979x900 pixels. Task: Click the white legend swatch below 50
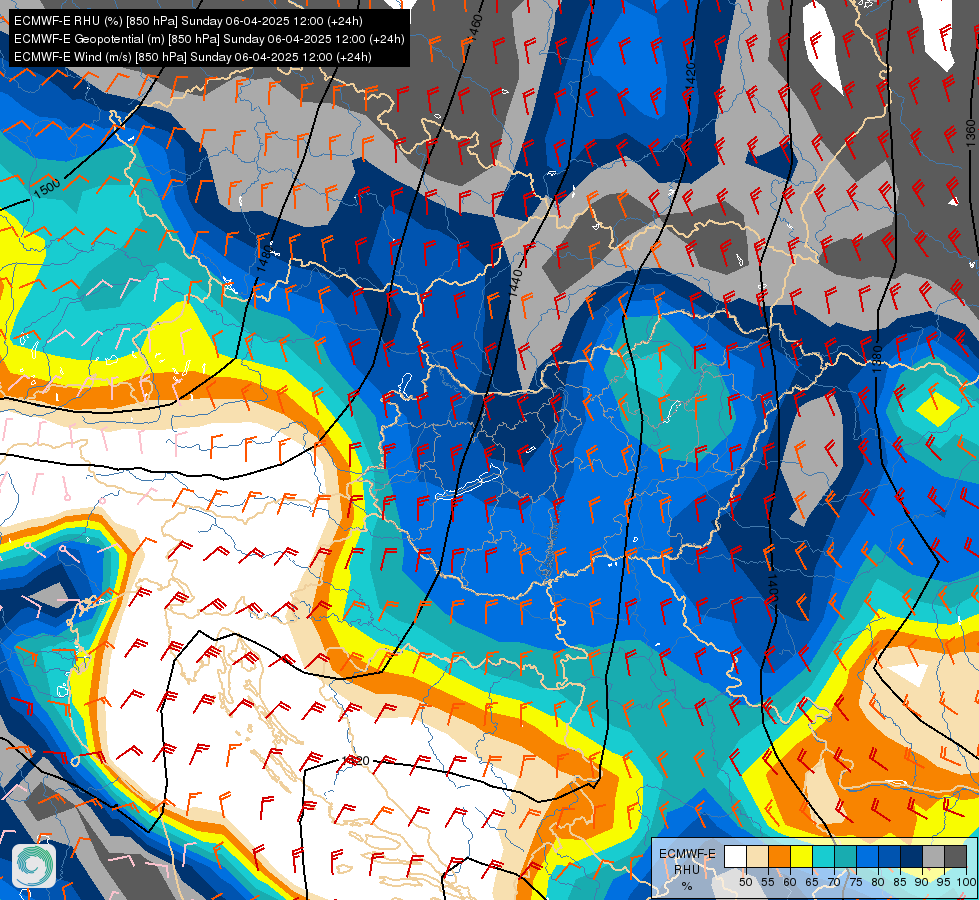(735, 856)
